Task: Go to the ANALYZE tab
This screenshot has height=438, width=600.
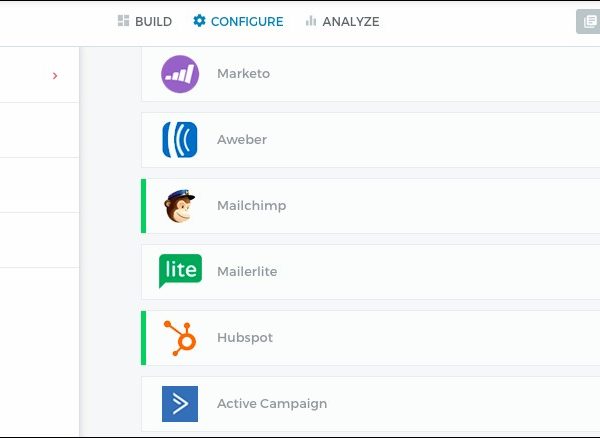Action: click(x=350, y=22)
